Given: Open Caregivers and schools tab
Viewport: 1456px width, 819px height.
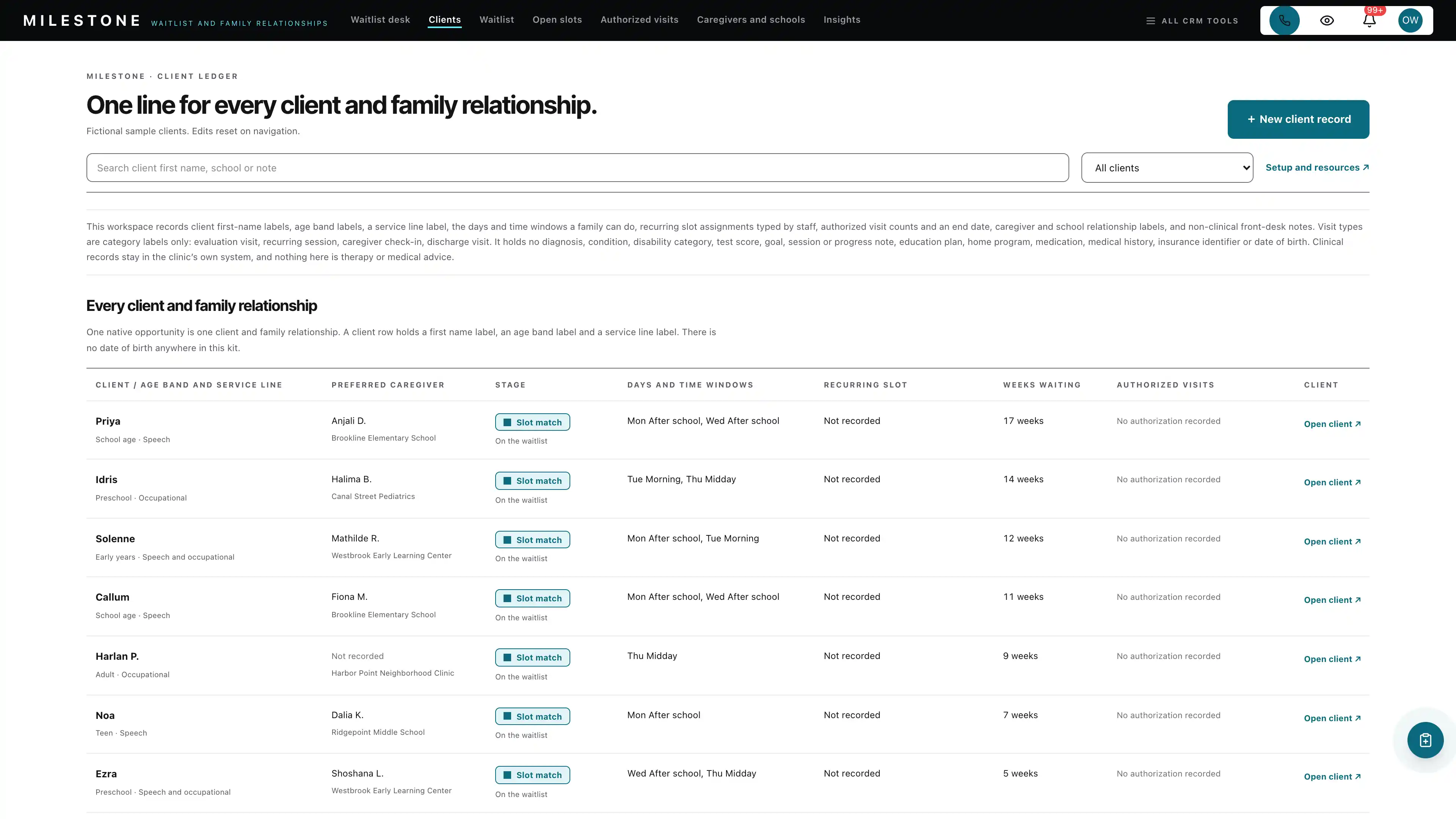Looking at the screenshot, I should (751, 20).
